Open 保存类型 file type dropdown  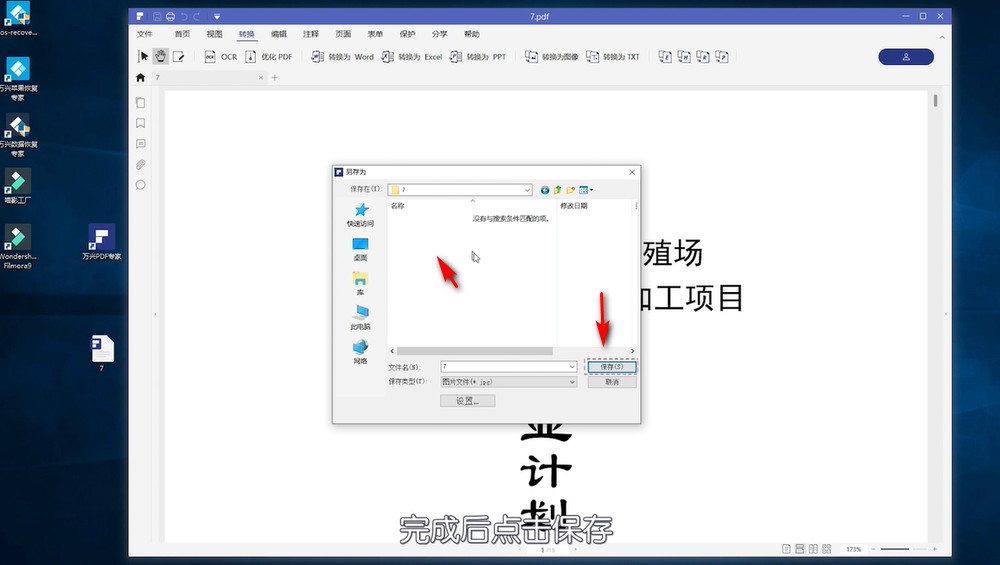508,382
